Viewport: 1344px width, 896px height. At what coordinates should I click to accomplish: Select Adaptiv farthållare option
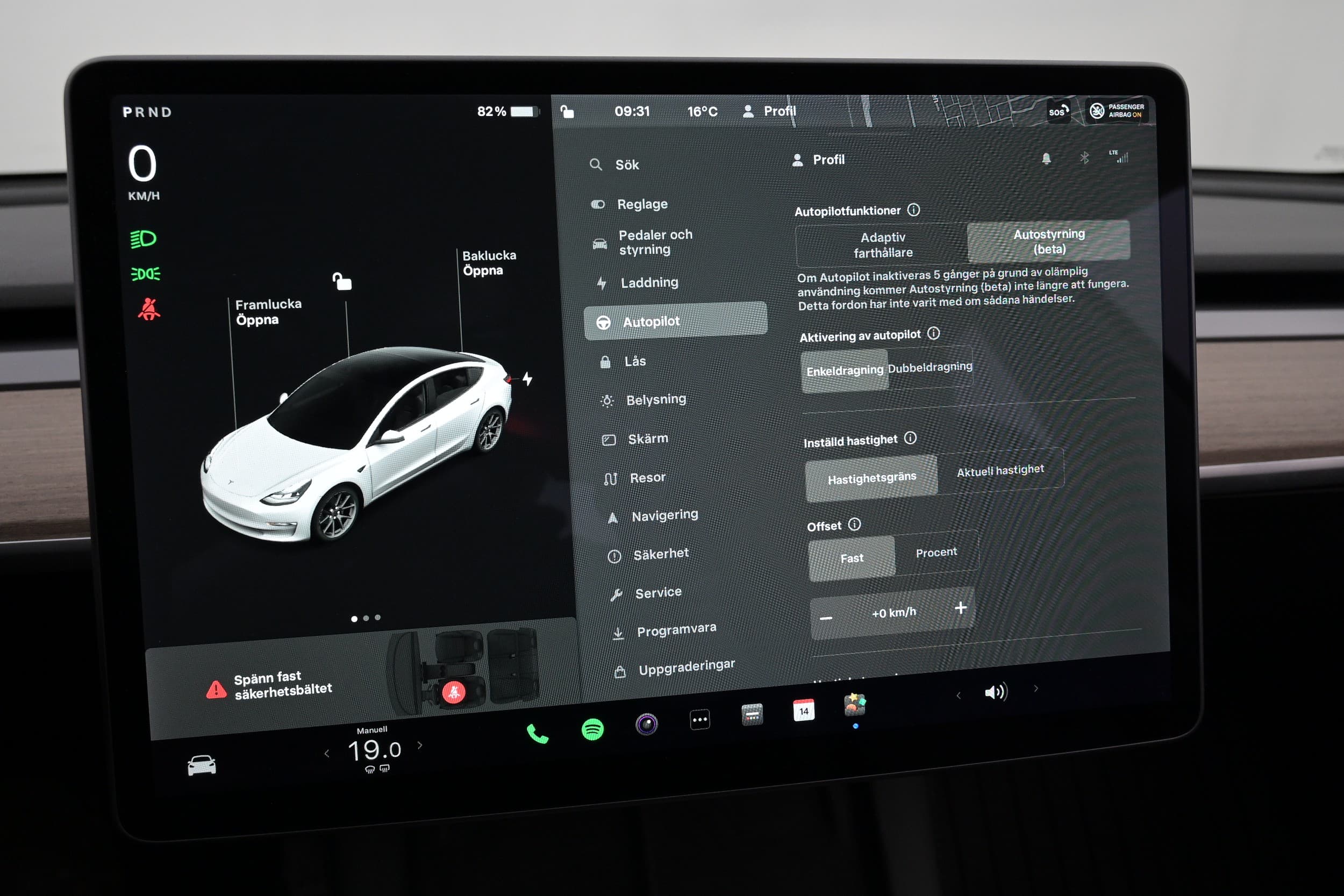tap(882, 245)
